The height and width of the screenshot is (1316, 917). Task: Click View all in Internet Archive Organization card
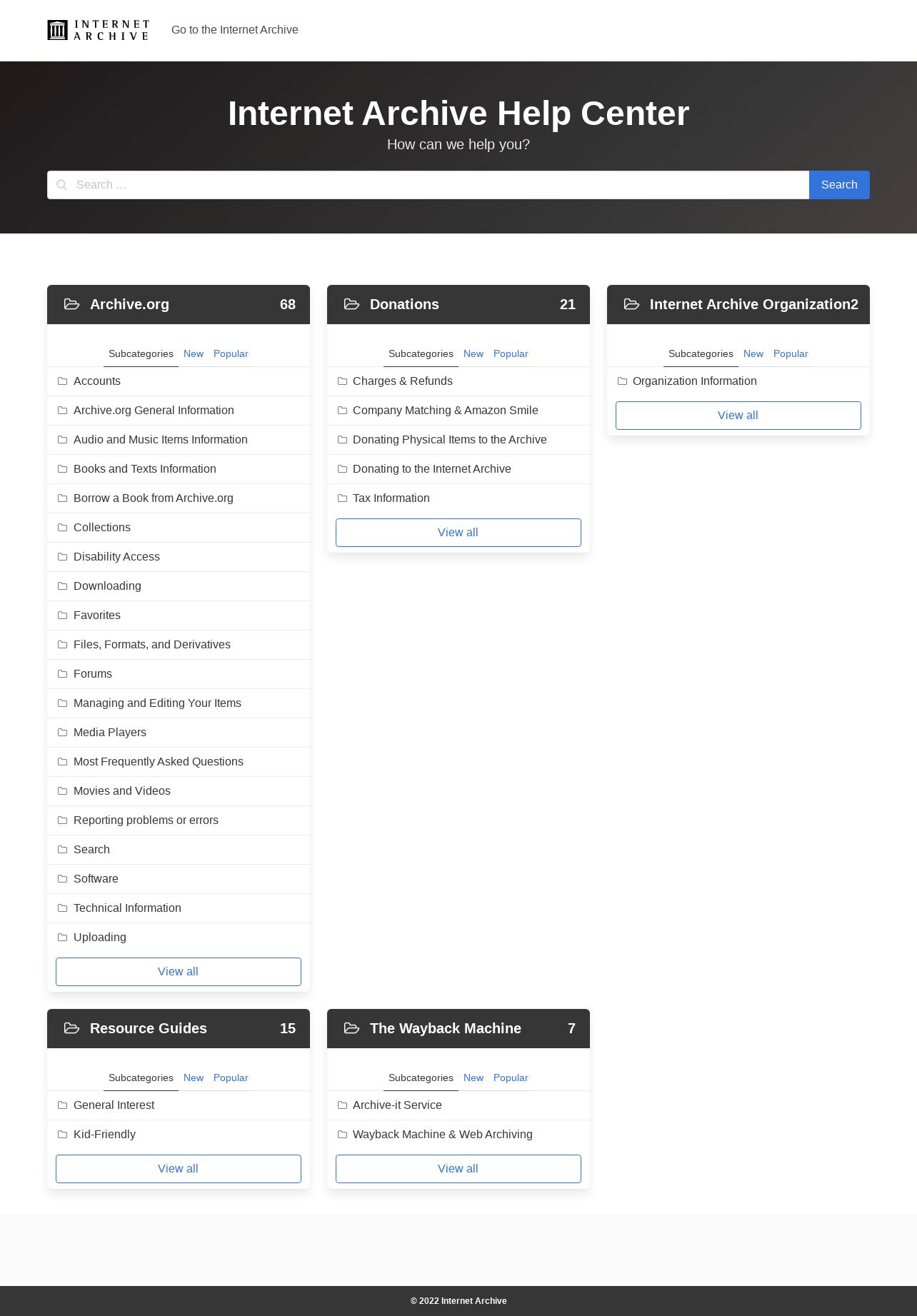[738, 416]
